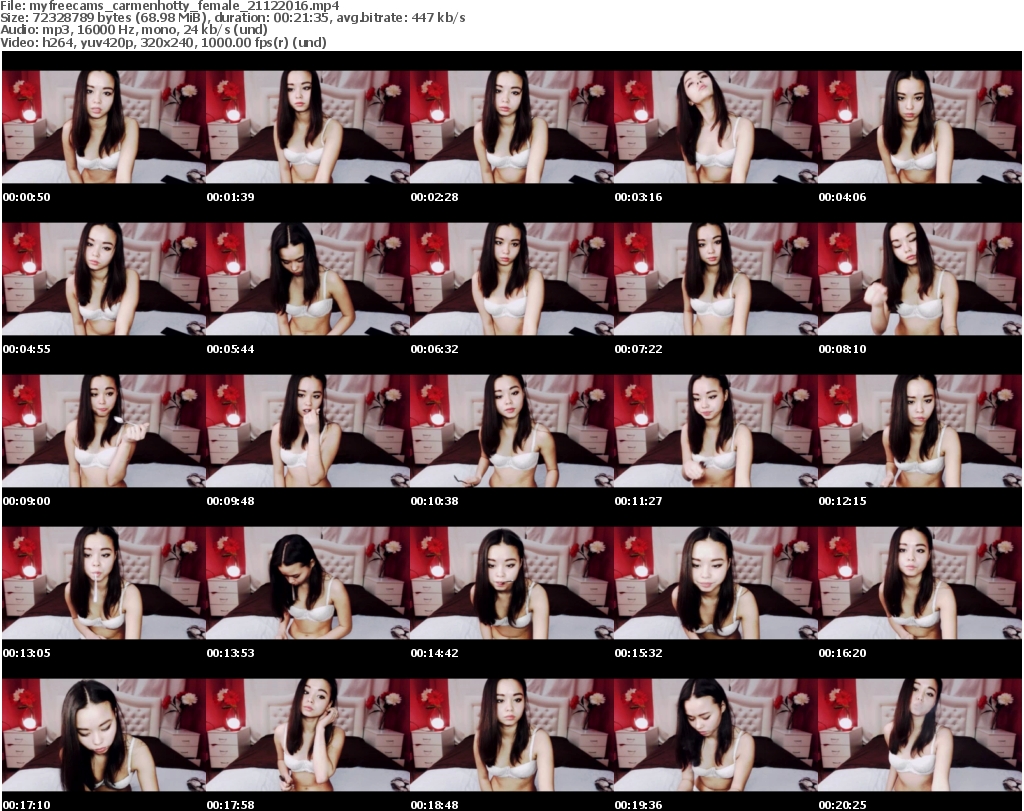Select the thumbnail at 00:08:10

point(919,279)
